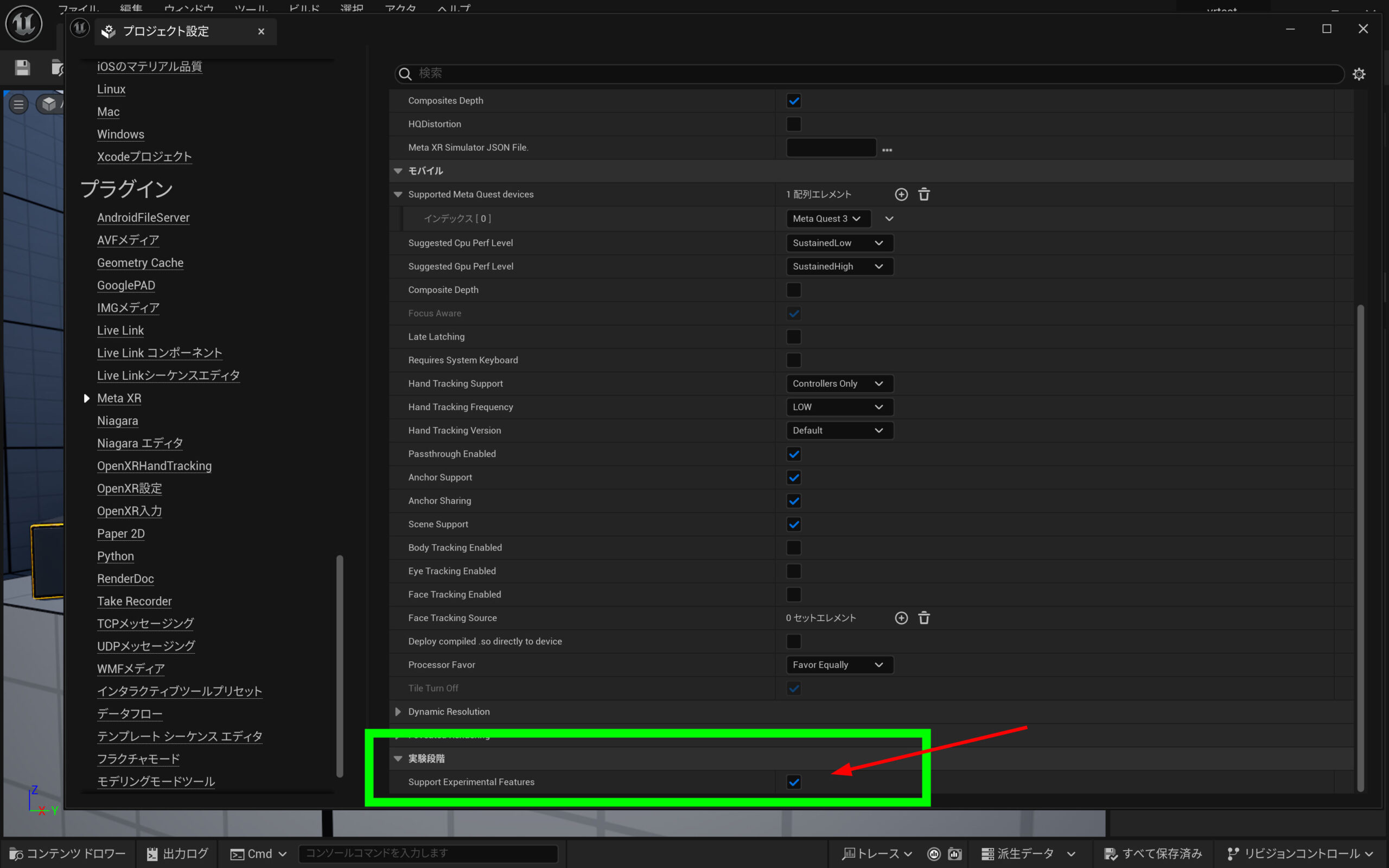Open Hand Tracking Support dropdown
Screen dimensions: 1389x868
click(839, 384)
